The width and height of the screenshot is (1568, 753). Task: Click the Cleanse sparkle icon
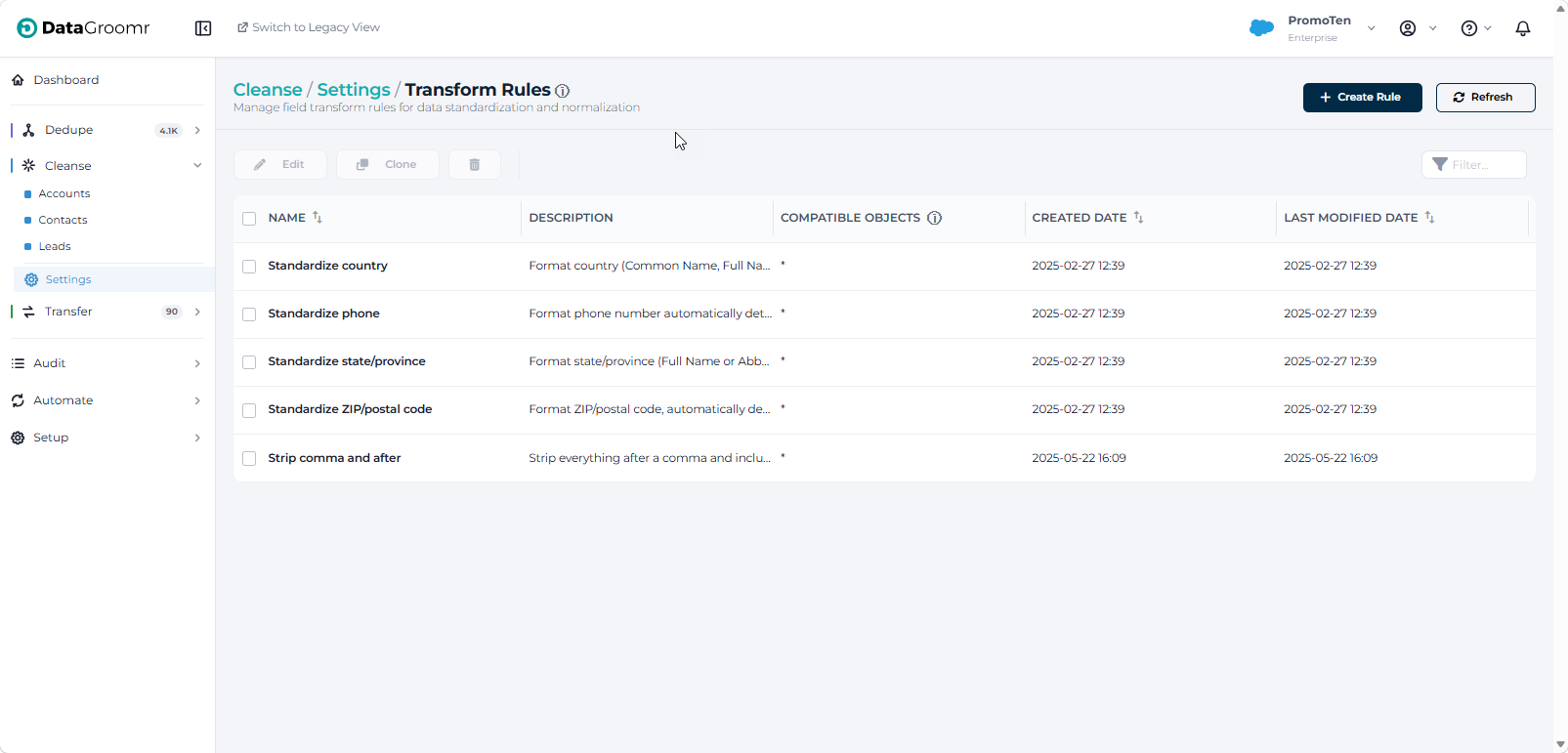click(x=28, y=166)
